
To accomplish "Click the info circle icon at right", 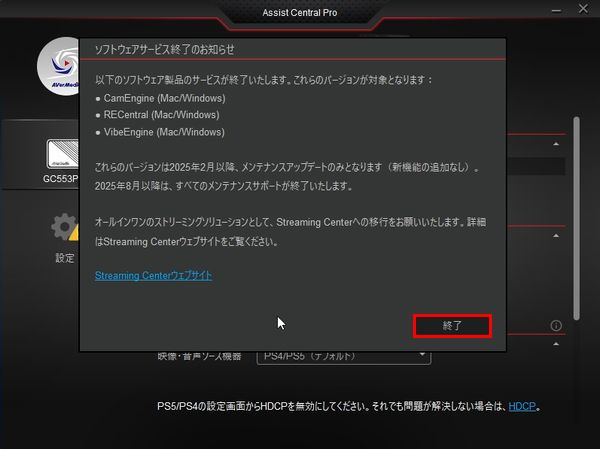I will 556,326.
